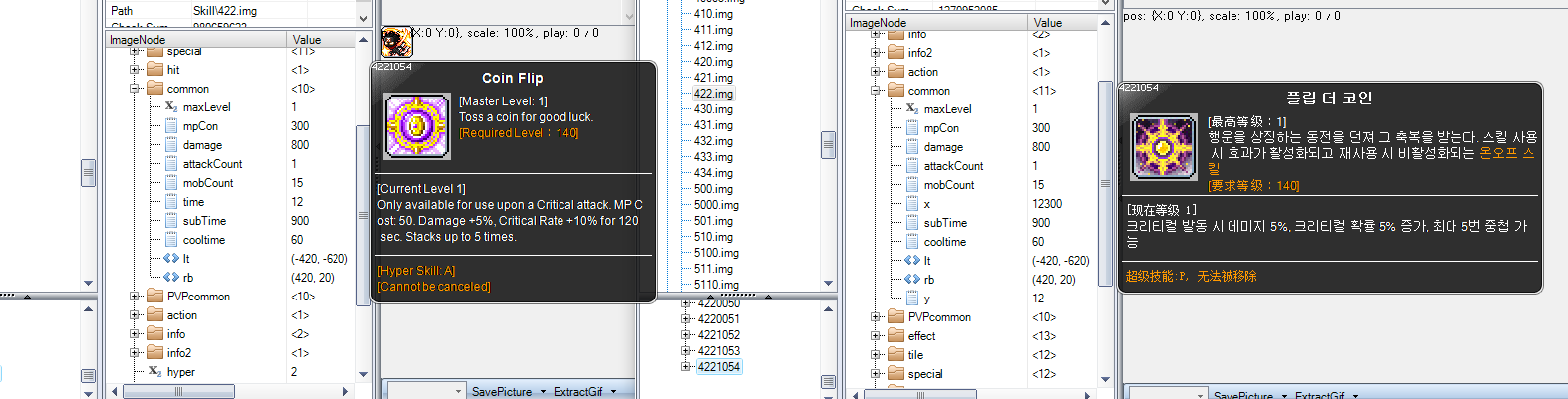1568x399 pixels.
Task: Select the maxLevel node icon in left tree
Action: tap(171, 107)
